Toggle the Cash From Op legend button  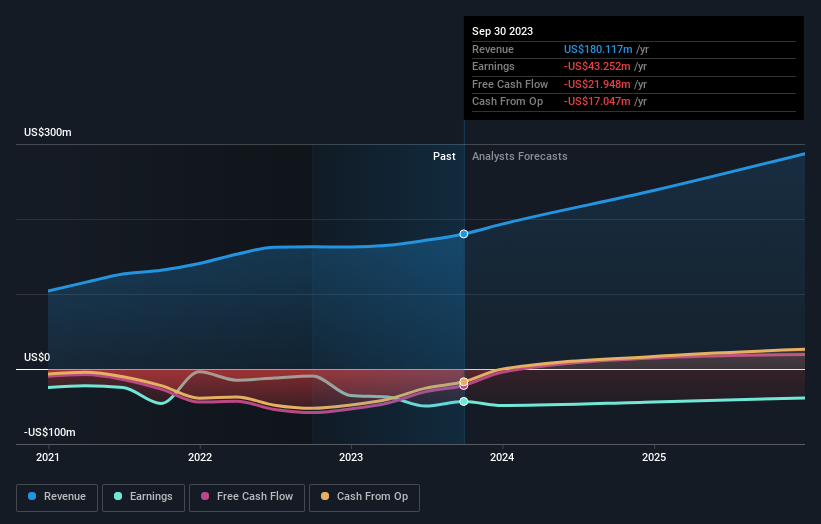click(x=364, y=497)
